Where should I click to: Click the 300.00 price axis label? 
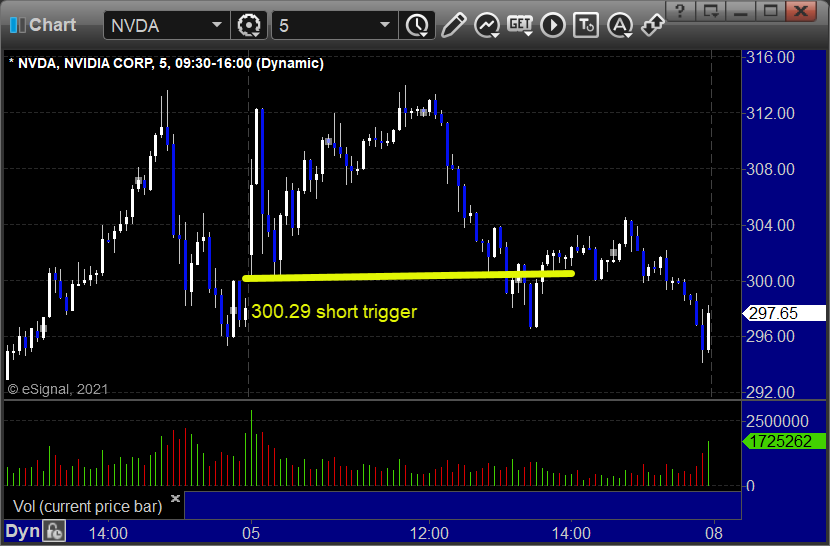pos(770,281)
